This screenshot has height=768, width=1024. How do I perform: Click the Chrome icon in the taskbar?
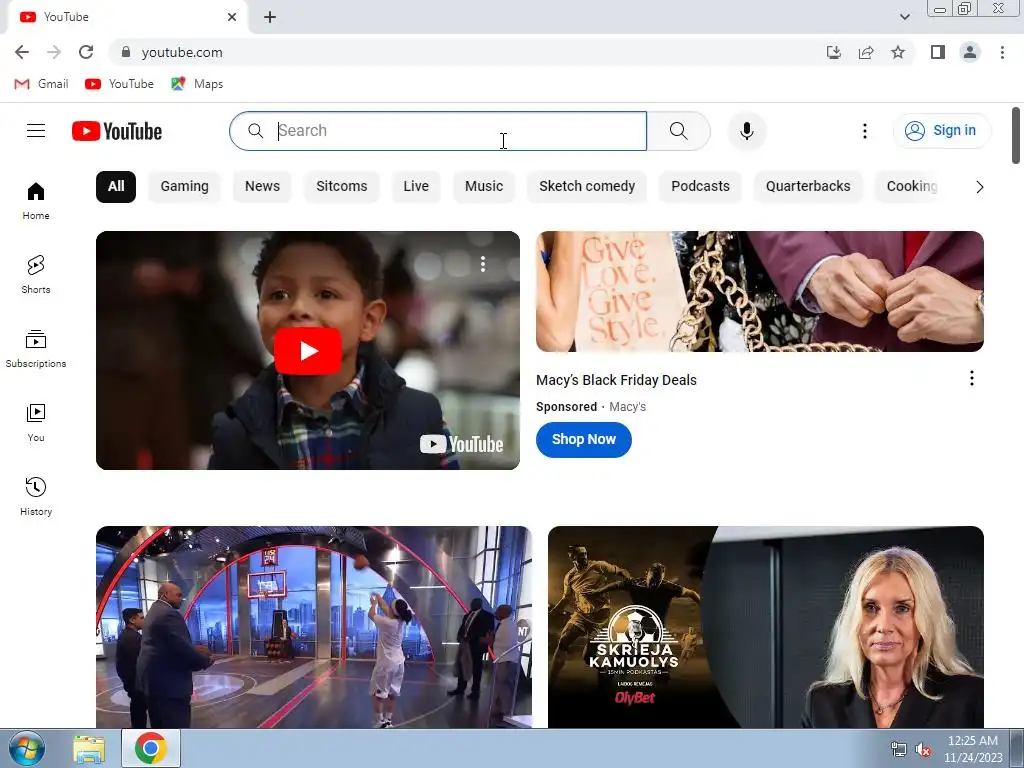tap(150, 748)
